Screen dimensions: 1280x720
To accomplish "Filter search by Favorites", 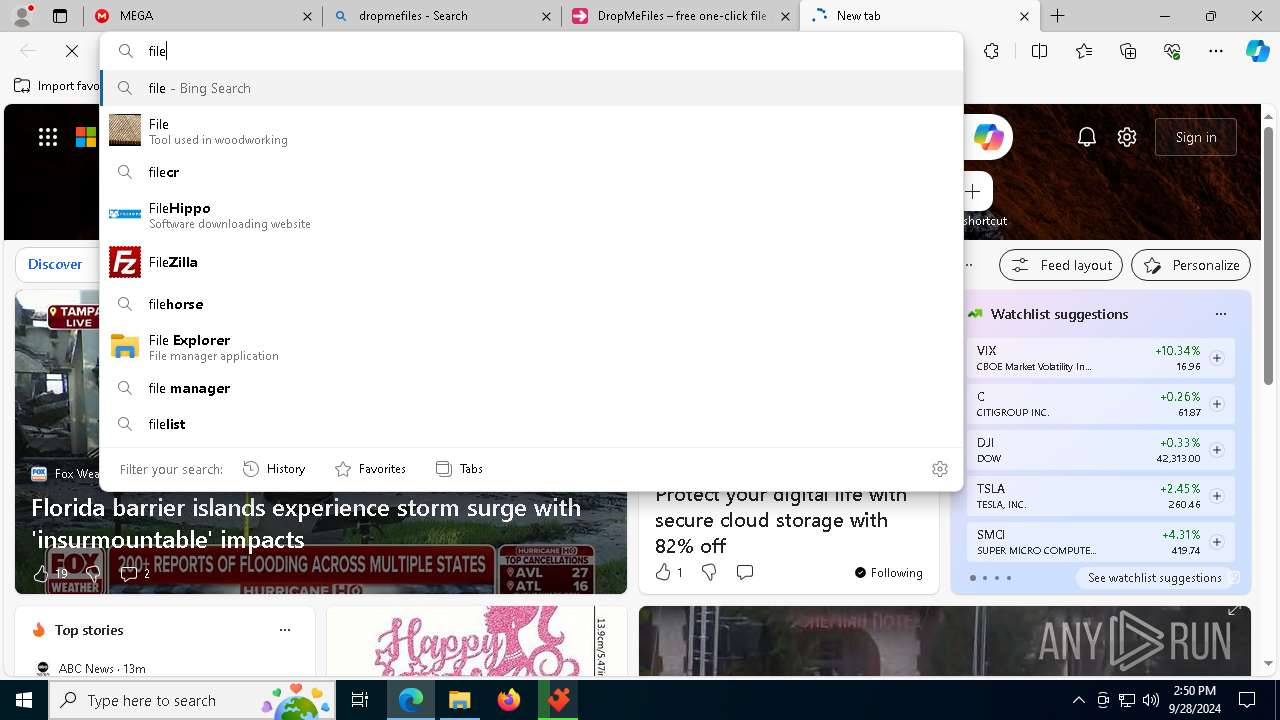I will pyautogui.click(x=370, y=468).
